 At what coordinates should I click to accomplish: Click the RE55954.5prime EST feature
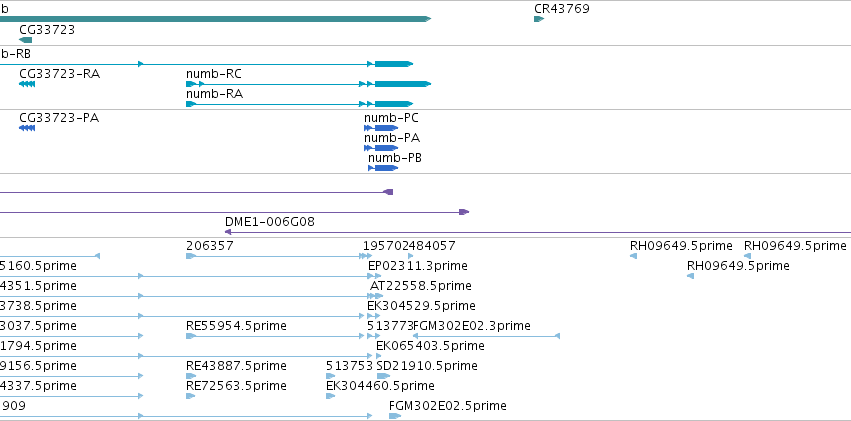[280, 336]
